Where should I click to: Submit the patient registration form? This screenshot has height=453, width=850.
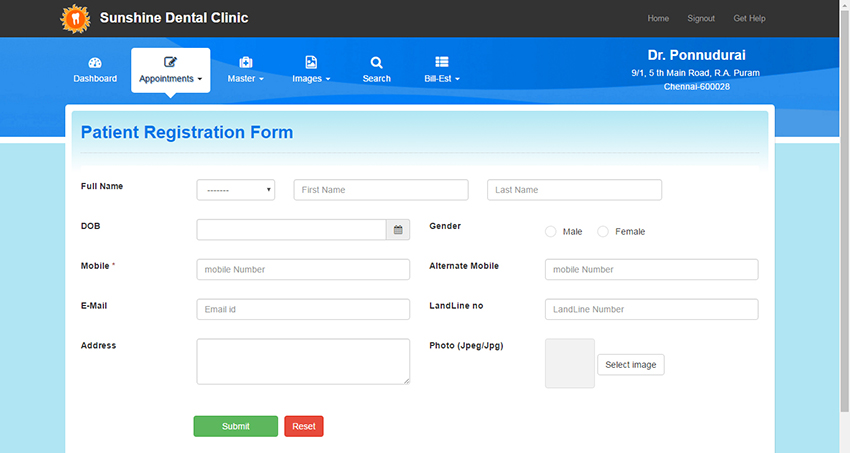pos(235,426)
